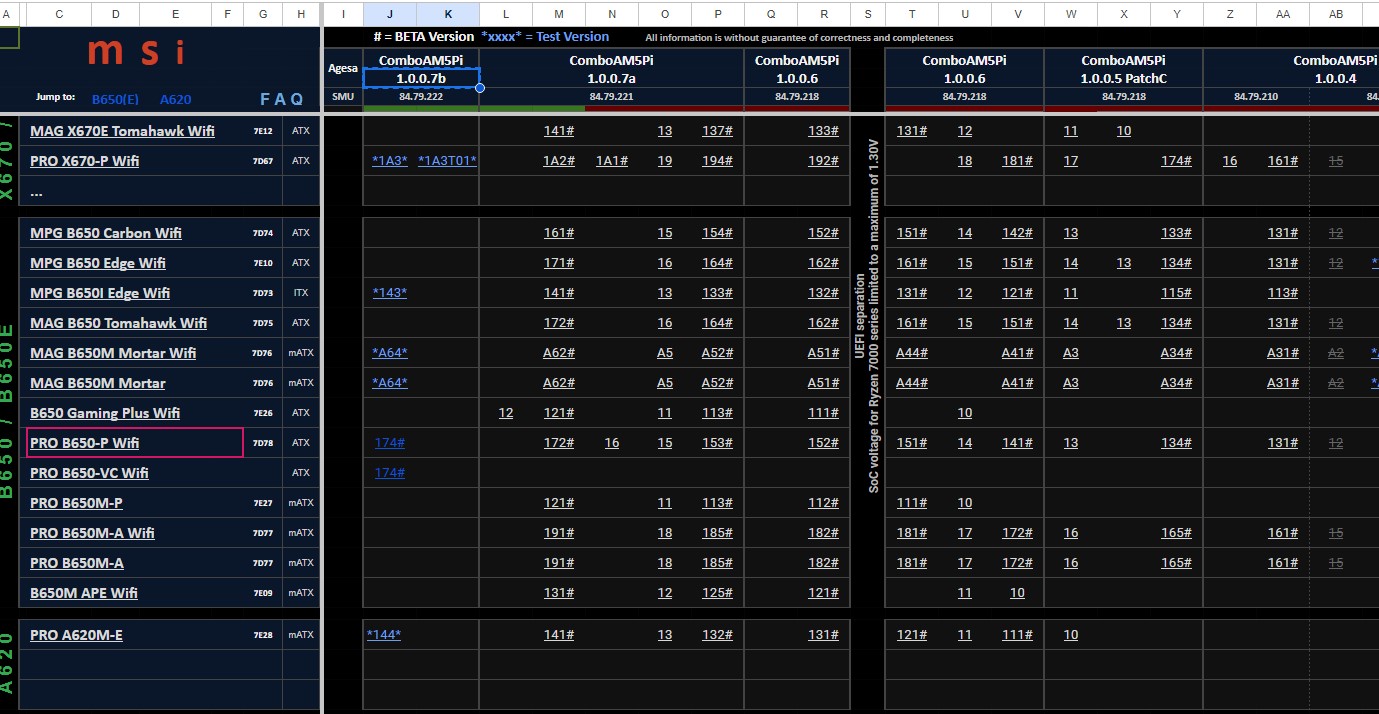Open 12 in B650 Gaming Plus Wifi row
This screenshot has width=1379, height=714.
click(x=506, y=413)
